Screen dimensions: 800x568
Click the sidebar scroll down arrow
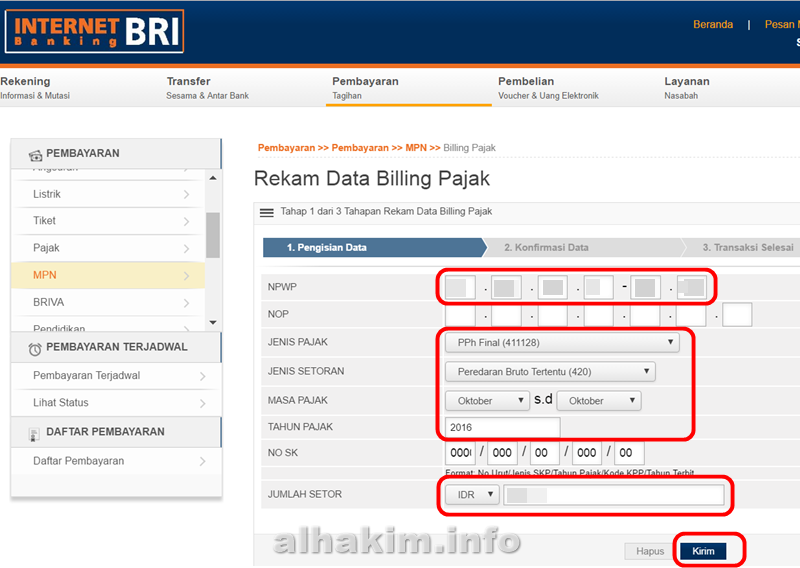point(213,323)
